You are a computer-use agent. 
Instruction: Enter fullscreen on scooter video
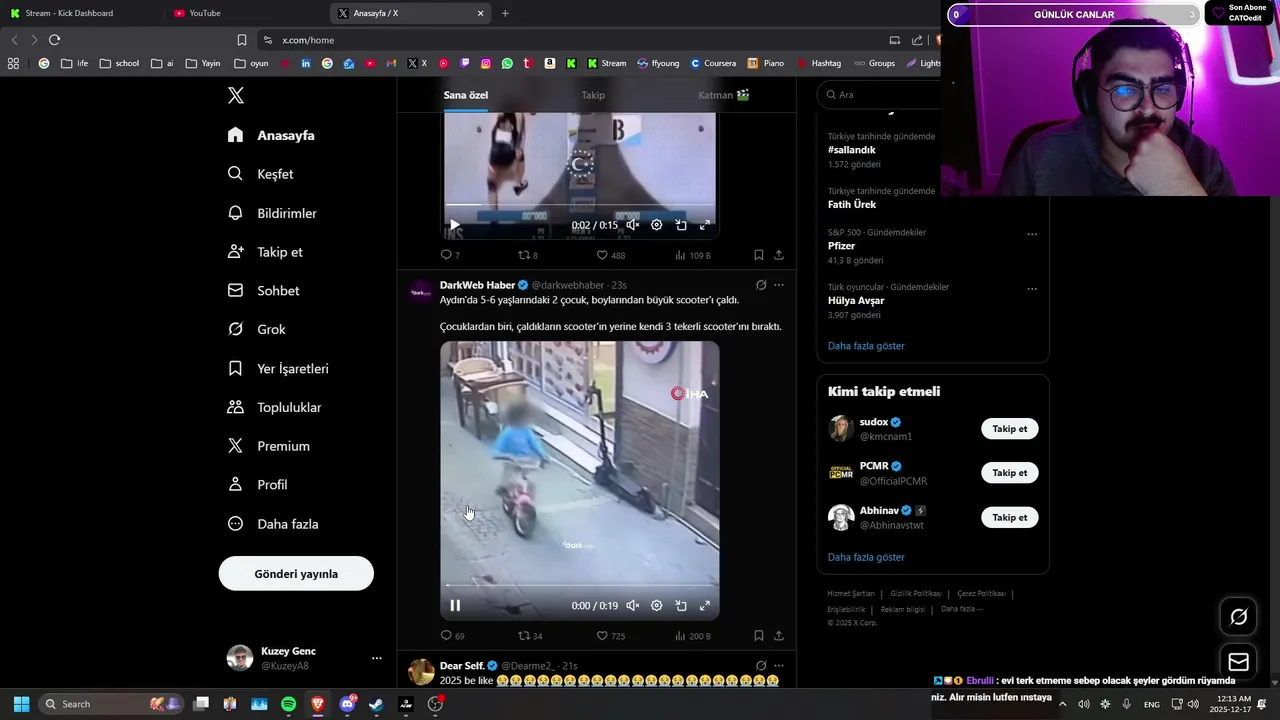[x=705, y=605]
